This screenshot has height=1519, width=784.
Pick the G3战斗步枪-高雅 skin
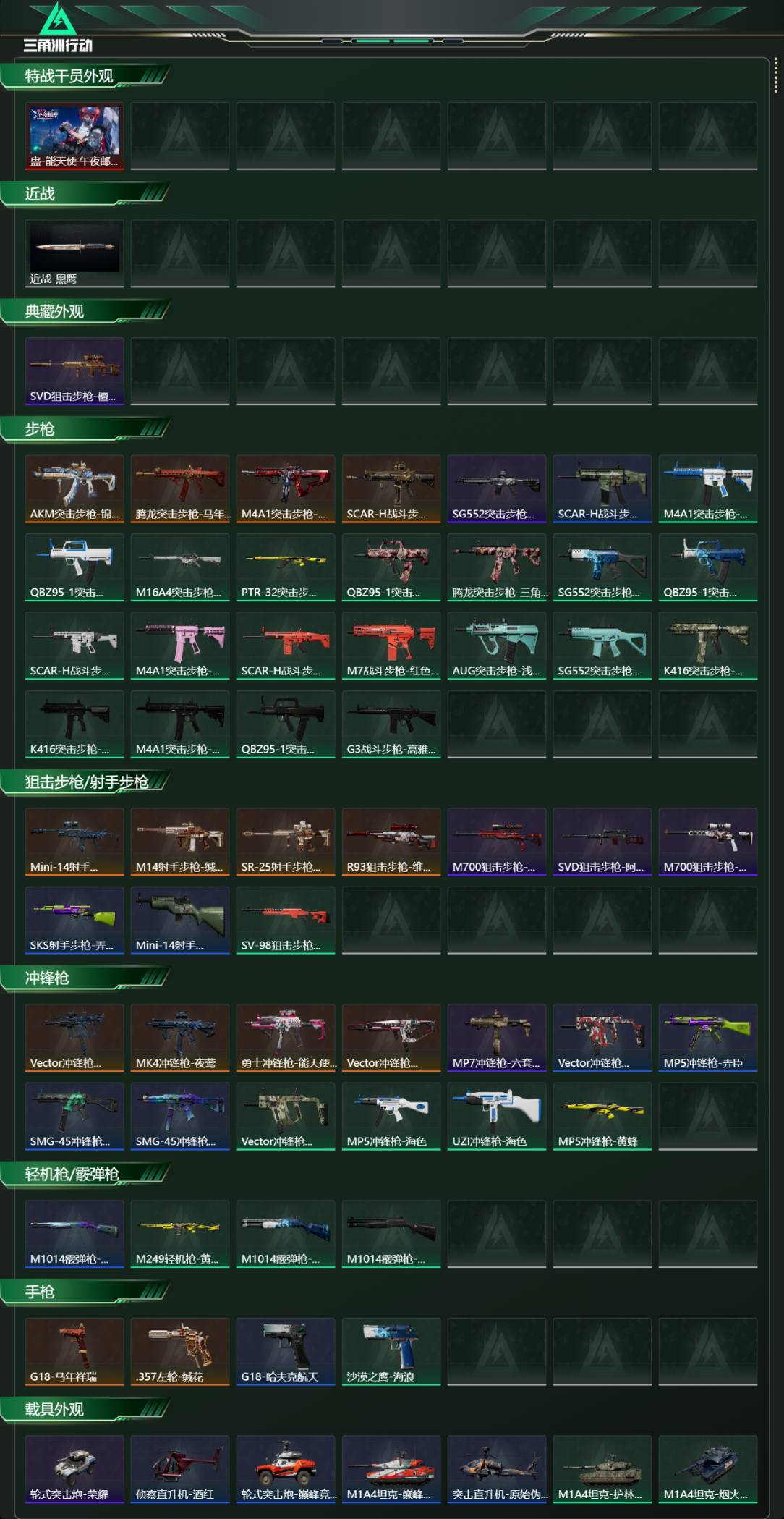pos(391,724)
